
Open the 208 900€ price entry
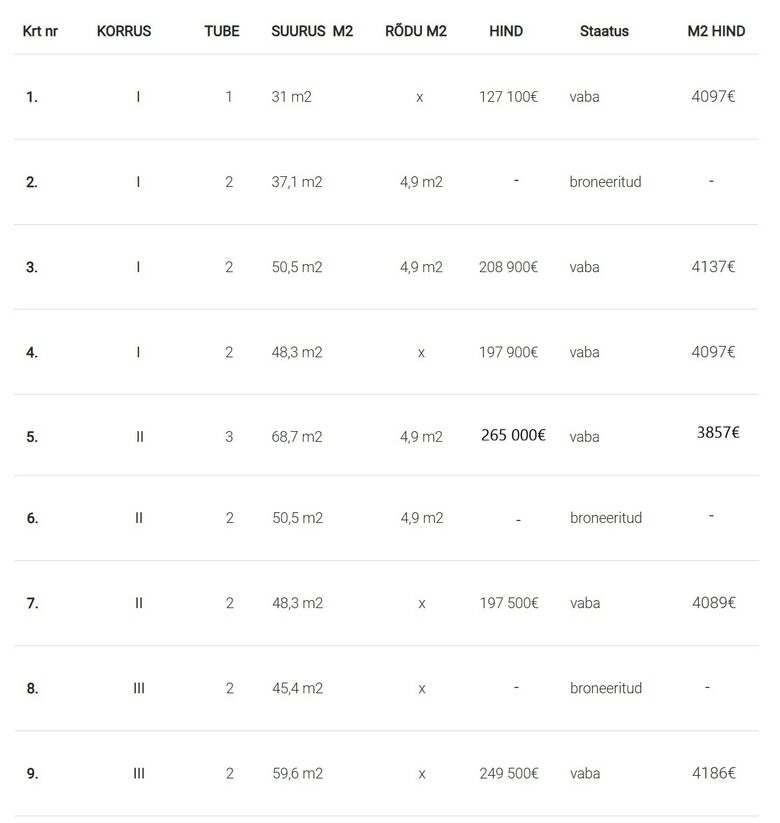[509, 267]
